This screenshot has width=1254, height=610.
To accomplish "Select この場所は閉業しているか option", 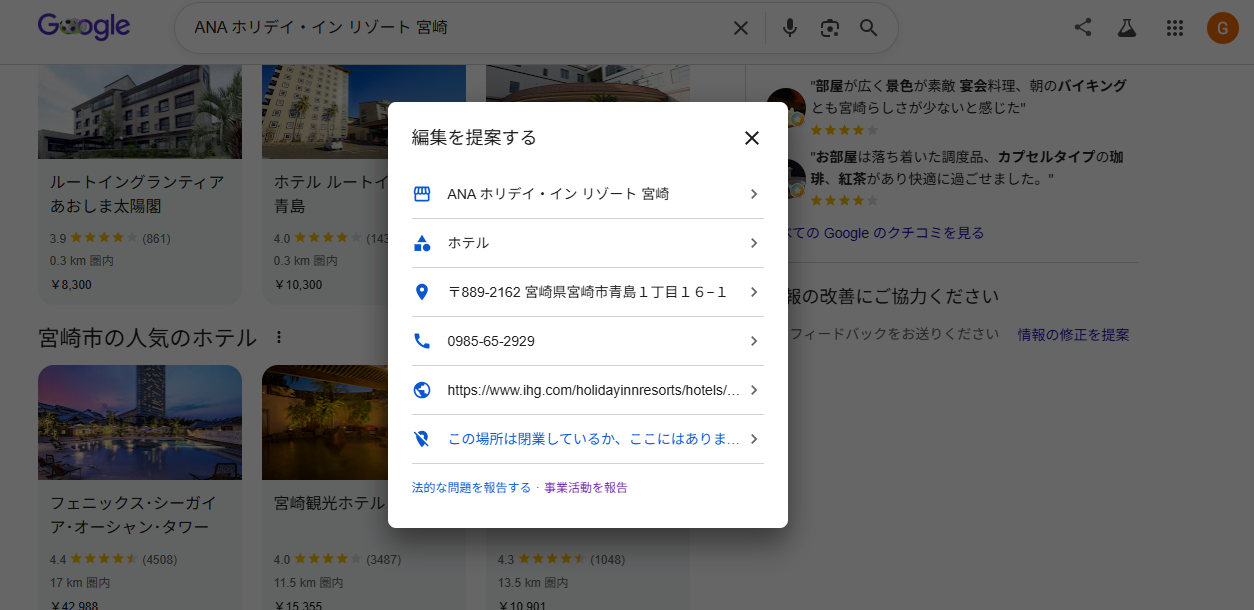I will (588, 439).
